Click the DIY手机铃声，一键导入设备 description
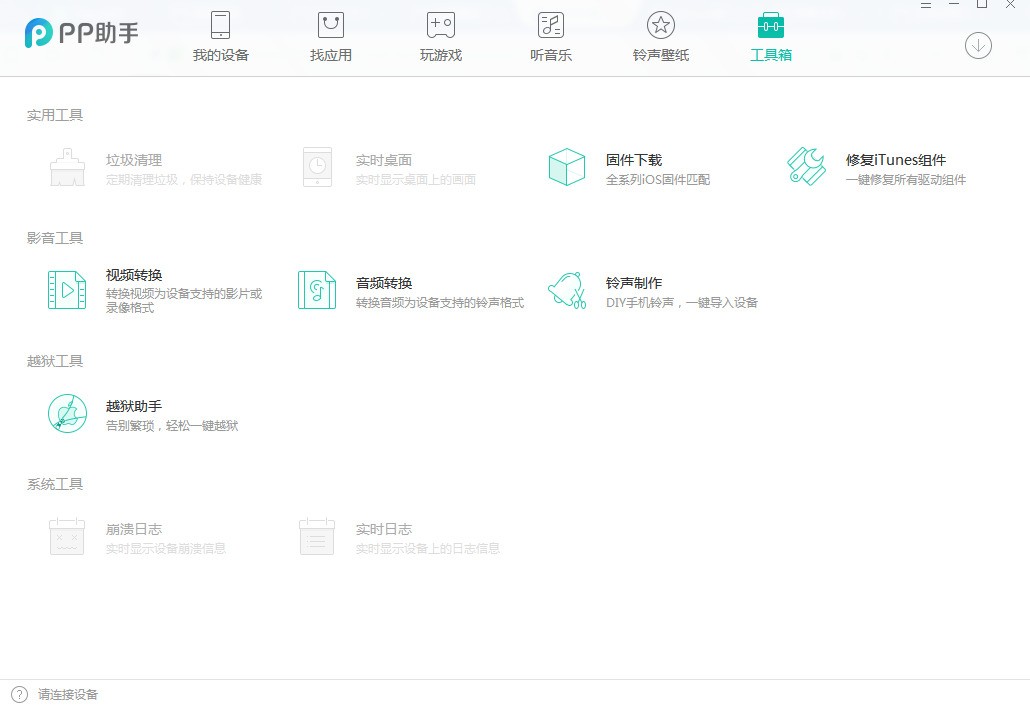Image resolution: width=1030 pixels, height=710 pixels. (682, 302)
